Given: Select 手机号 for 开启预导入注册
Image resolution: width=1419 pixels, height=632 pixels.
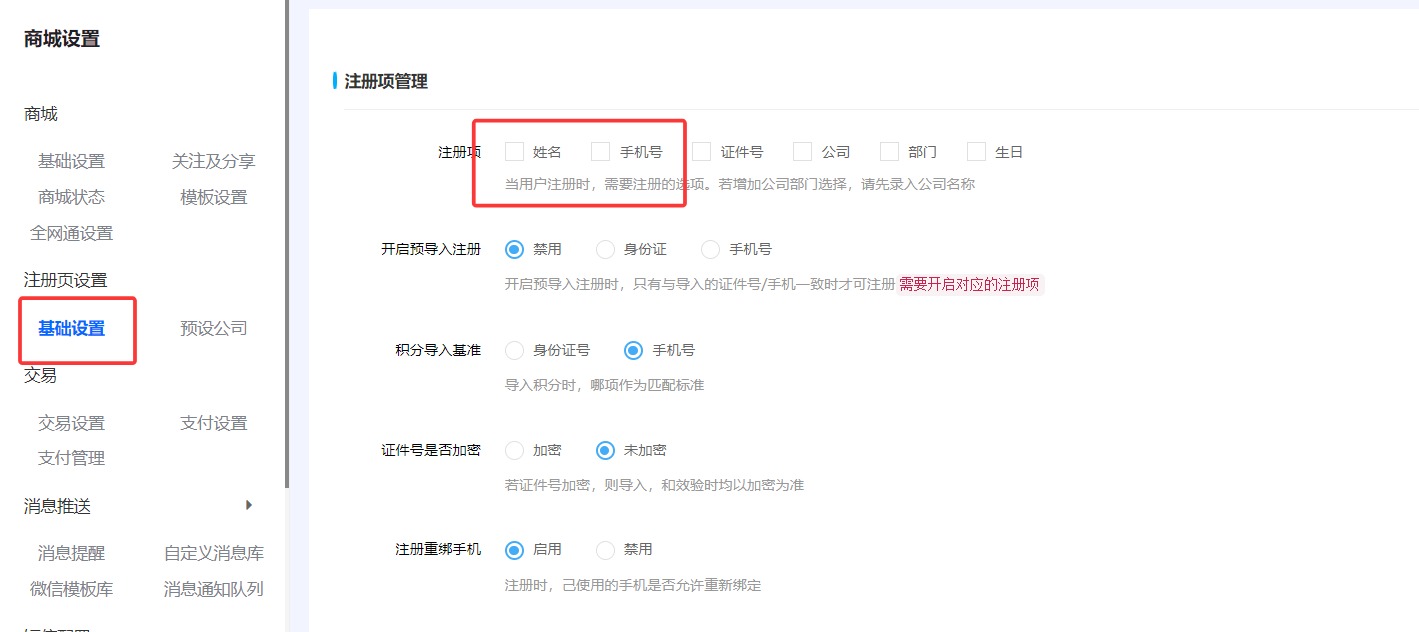Looking at the screenshot, I should 709,249.
